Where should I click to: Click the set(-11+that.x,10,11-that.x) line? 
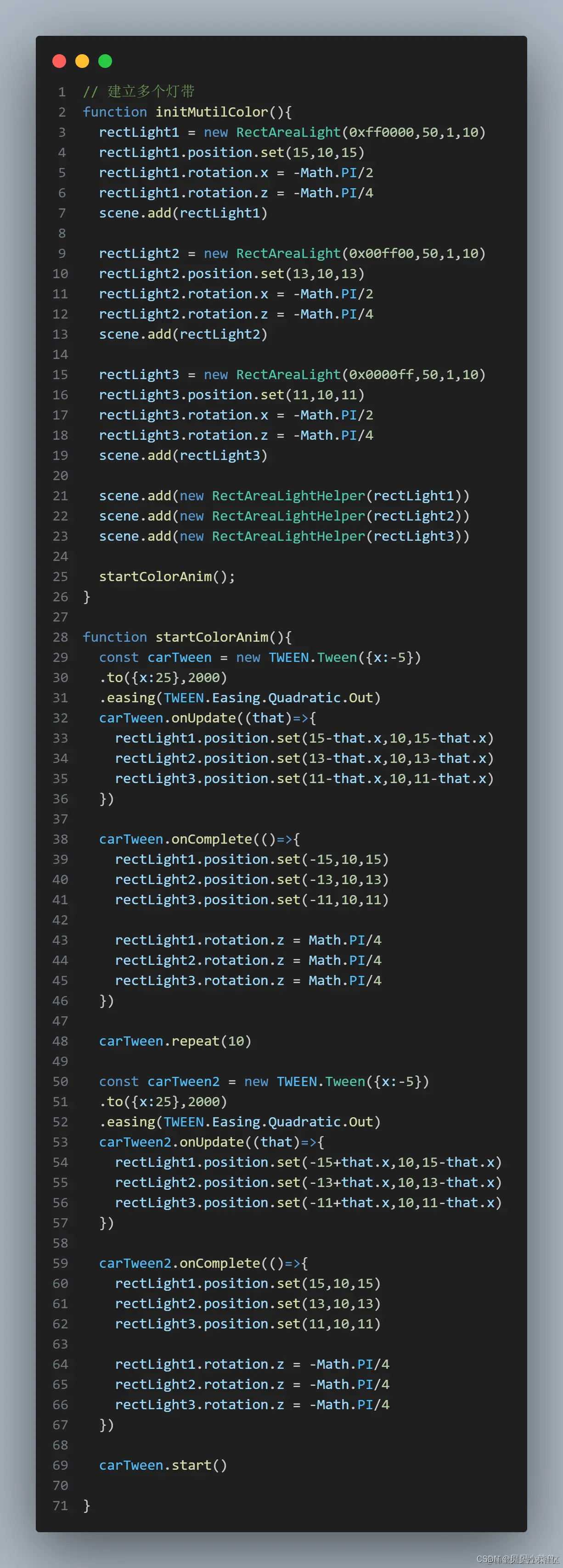click(309, 1202)
